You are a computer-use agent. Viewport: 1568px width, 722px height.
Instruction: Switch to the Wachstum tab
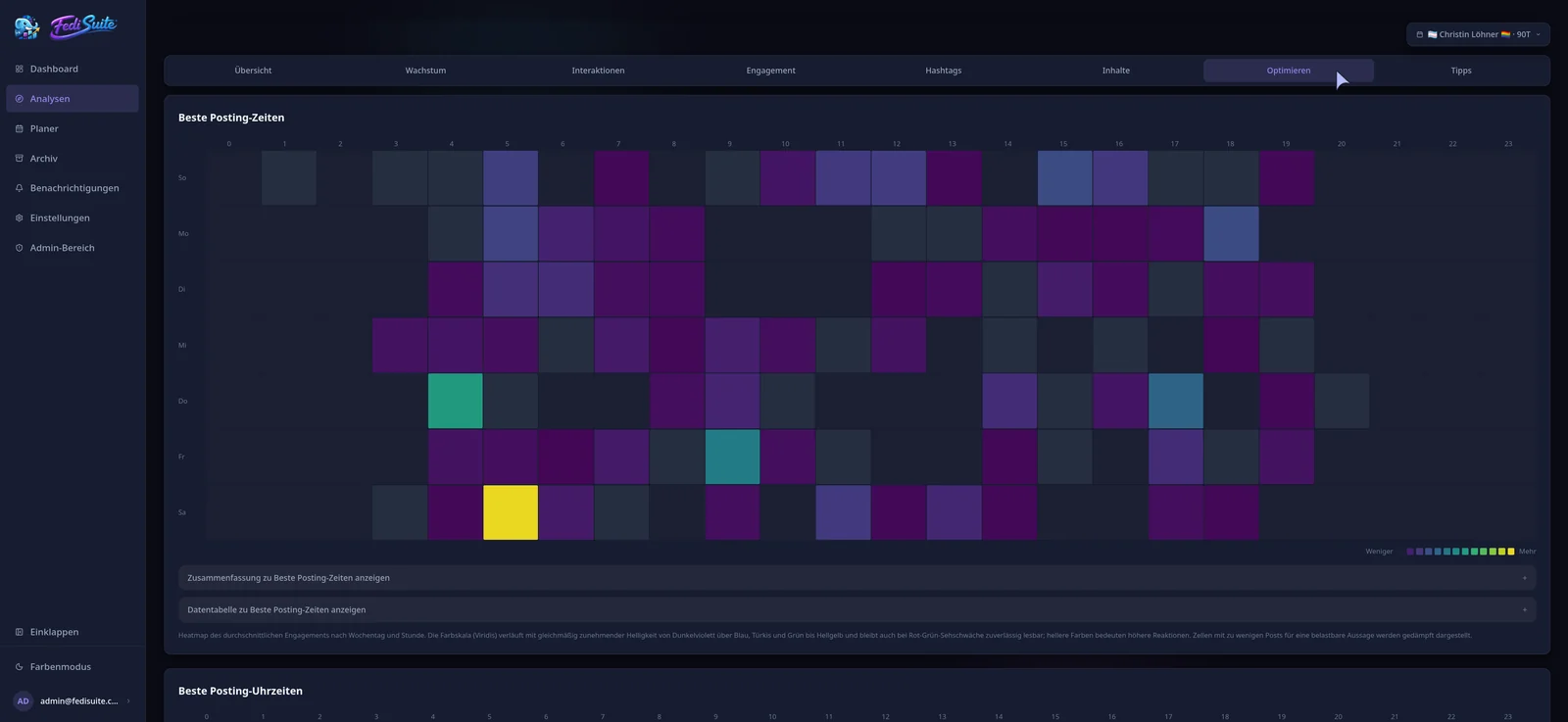[425, 71]
